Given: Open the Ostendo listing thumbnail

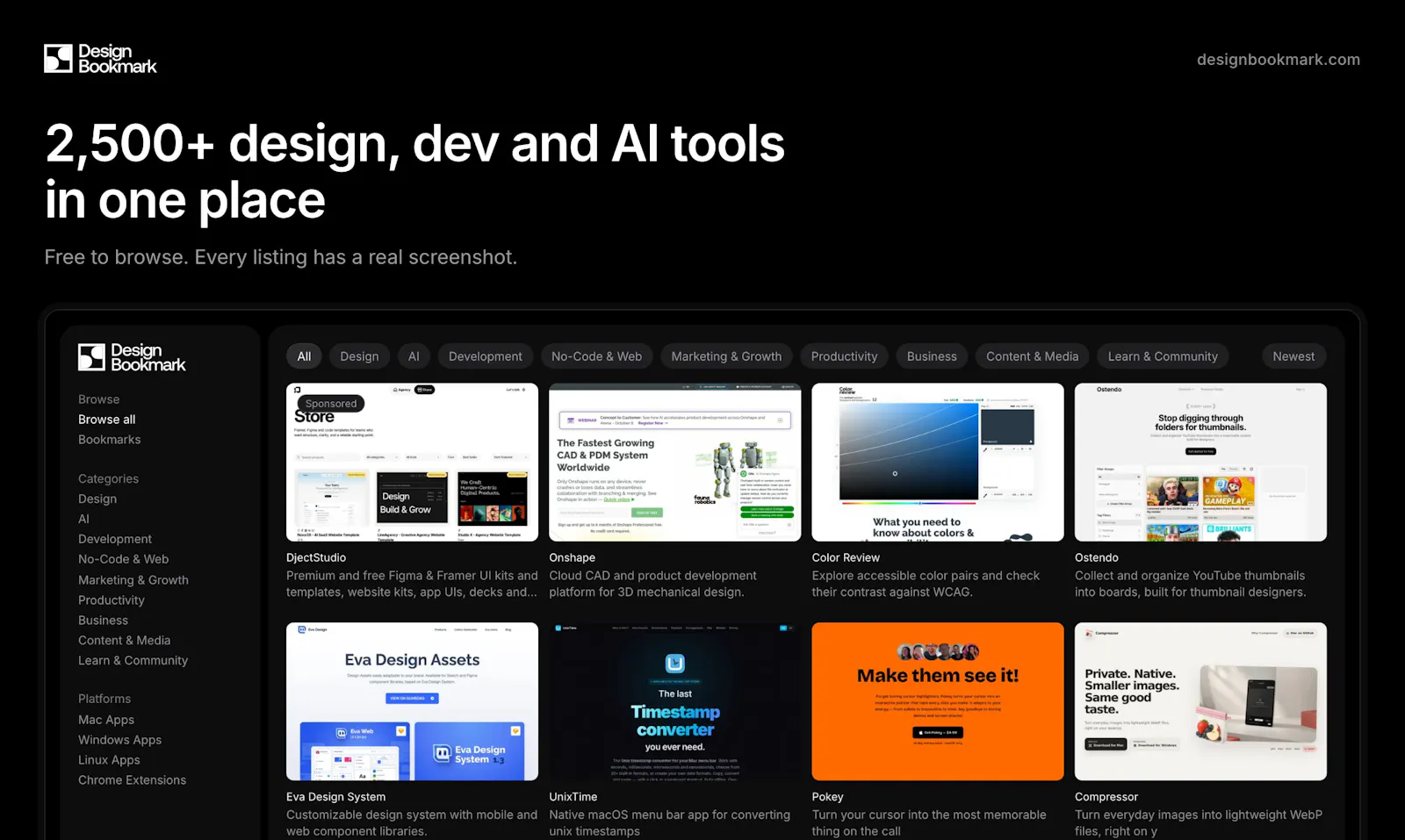Looking at the screenshot, I should tap(1200, 462).
